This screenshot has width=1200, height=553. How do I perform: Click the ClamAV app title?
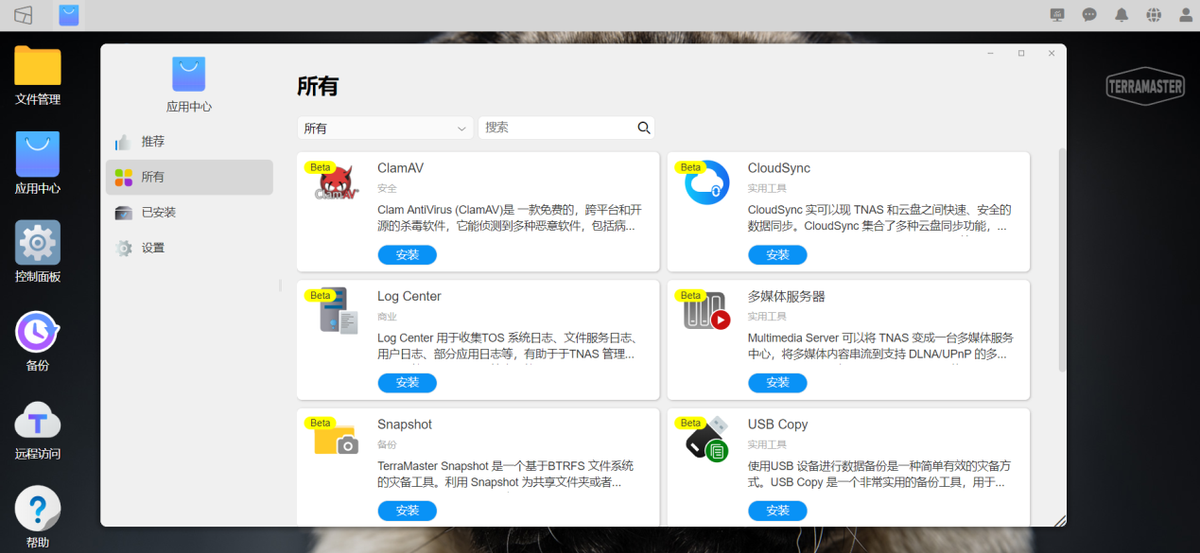pyautogui.click(x=400, y=168)
